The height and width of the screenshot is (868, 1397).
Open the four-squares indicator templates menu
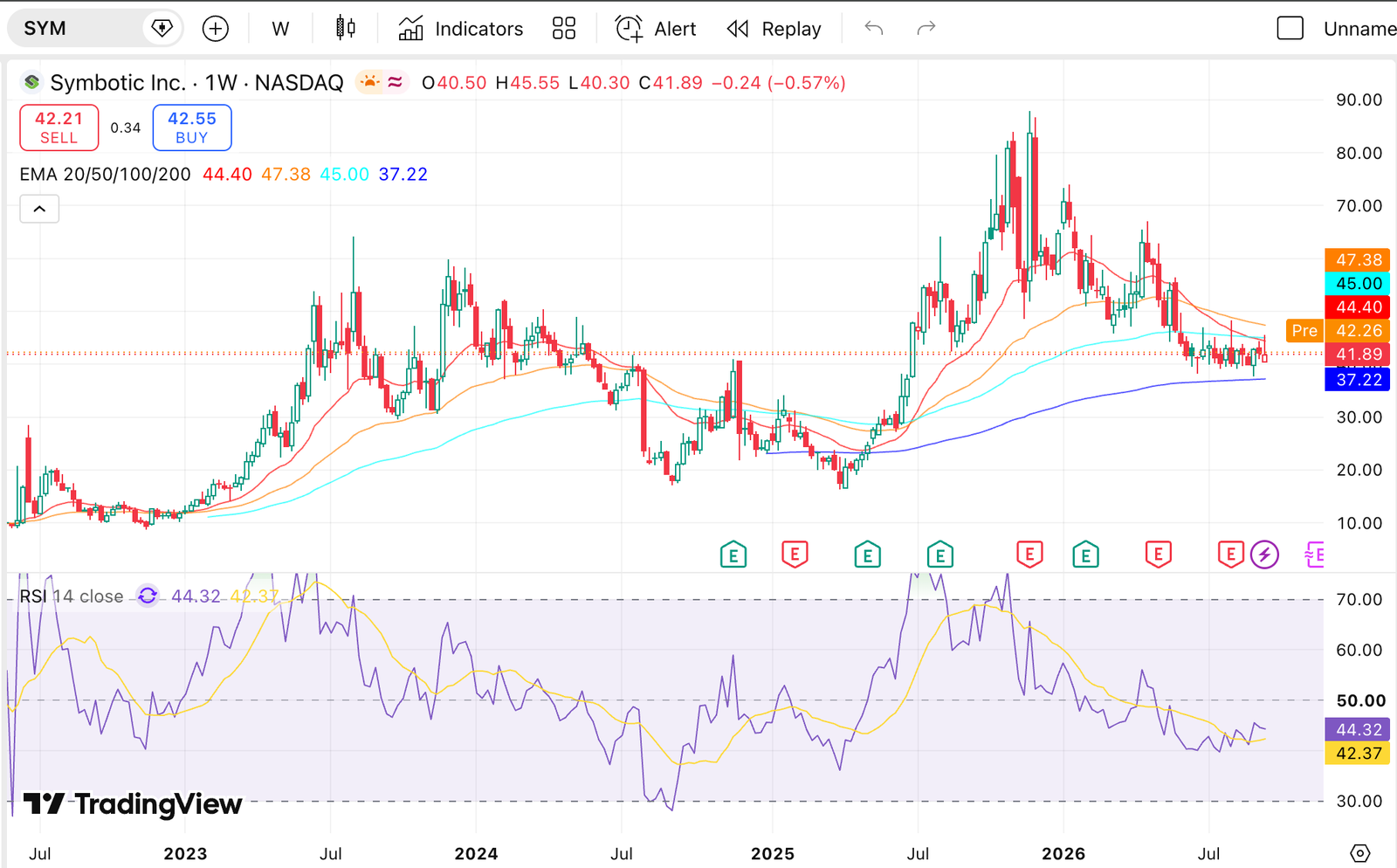pyautogui.click(x=564, y=29)
